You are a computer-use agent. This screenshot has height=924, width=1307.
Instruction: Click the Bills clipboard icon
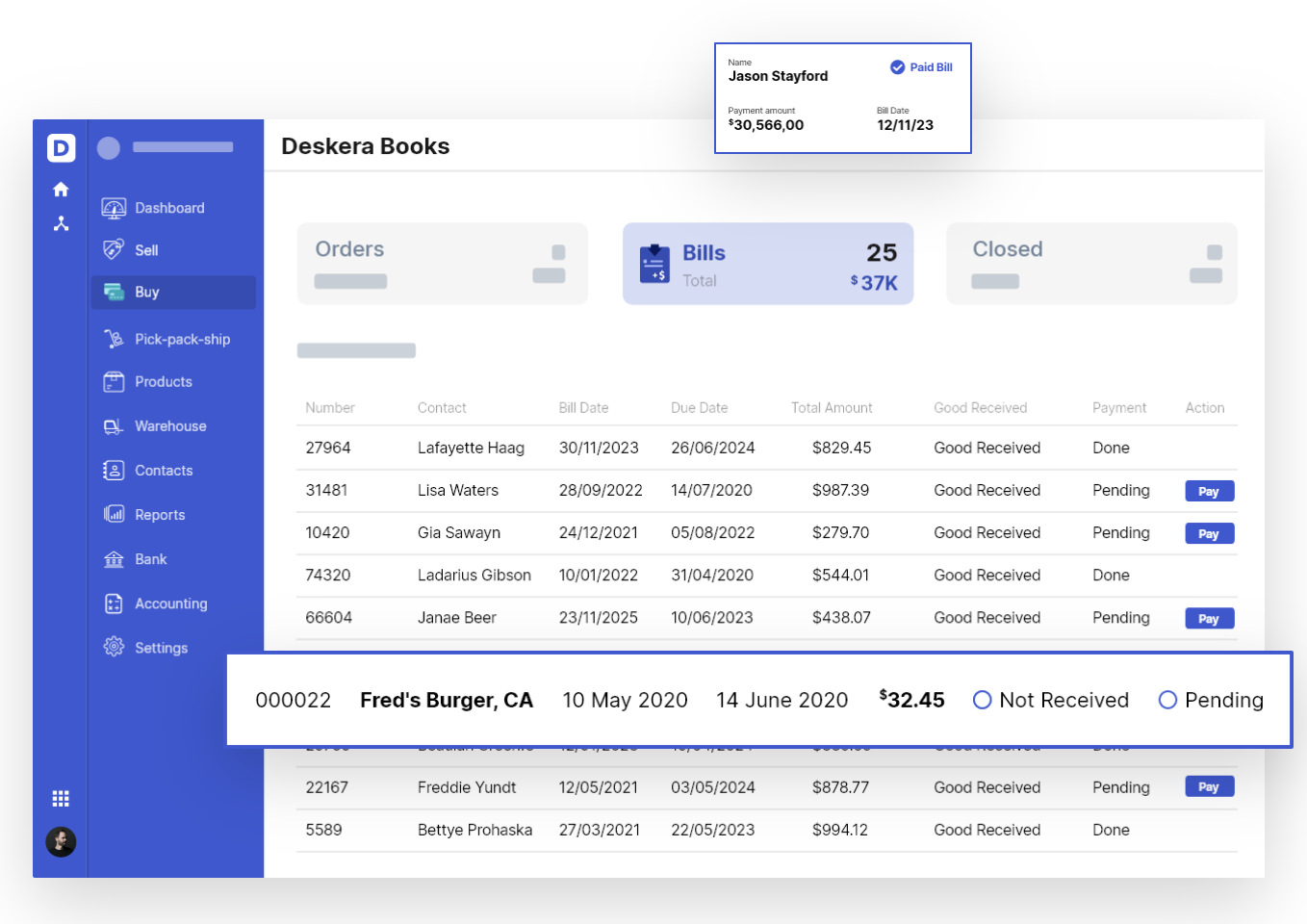click(654, 264)
